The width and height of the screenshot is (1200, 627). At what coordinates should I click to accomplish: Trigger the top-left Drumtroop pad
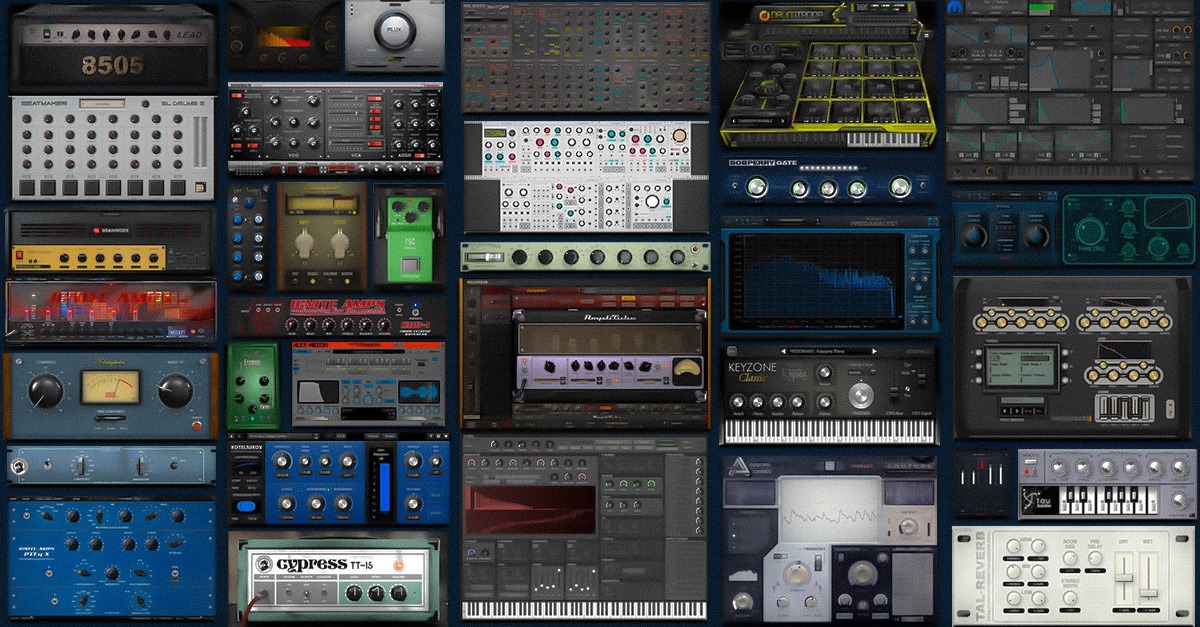(x=824, y=51)
